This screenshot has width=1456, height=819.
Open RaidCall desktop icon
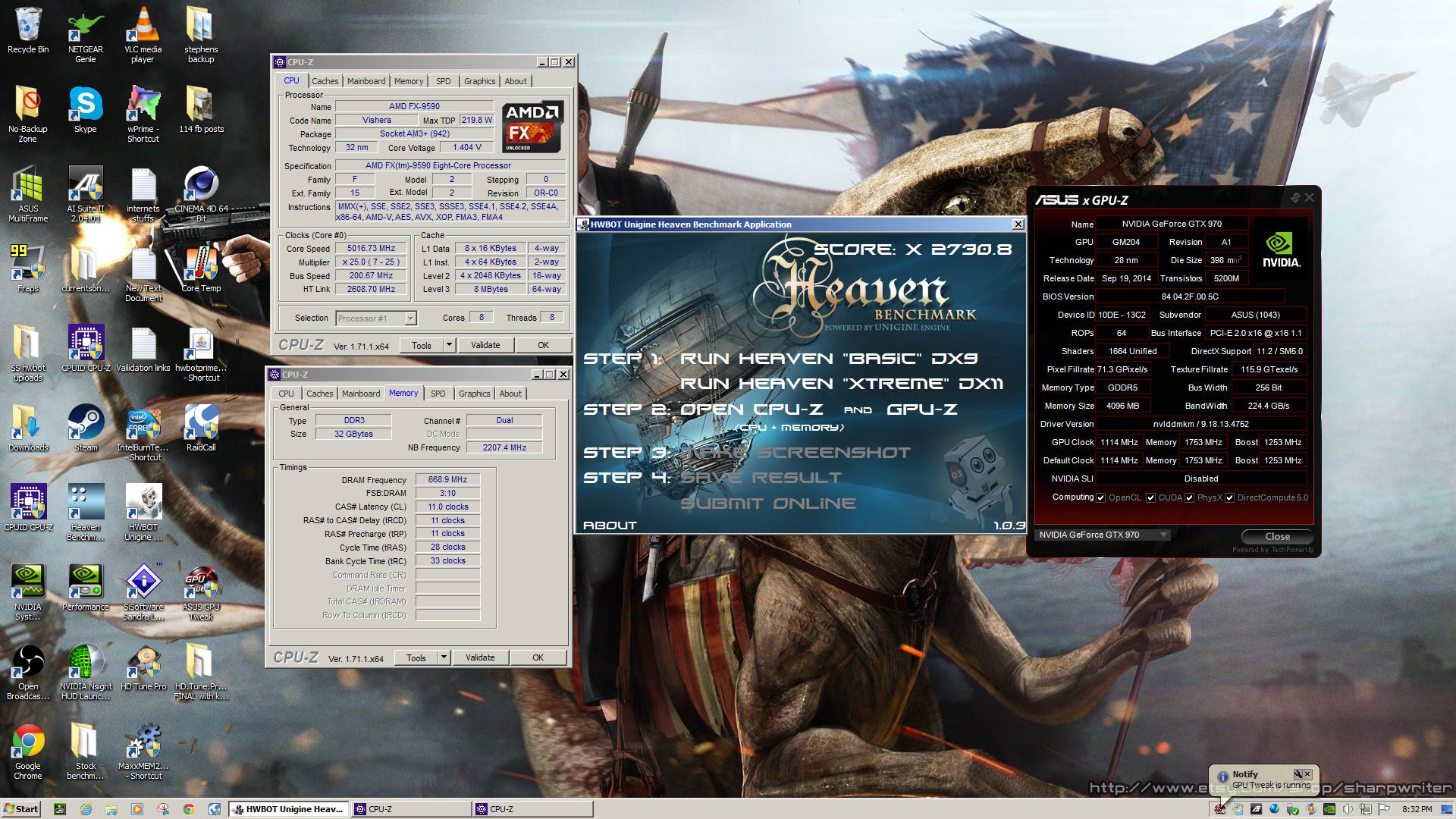point(201,428)
